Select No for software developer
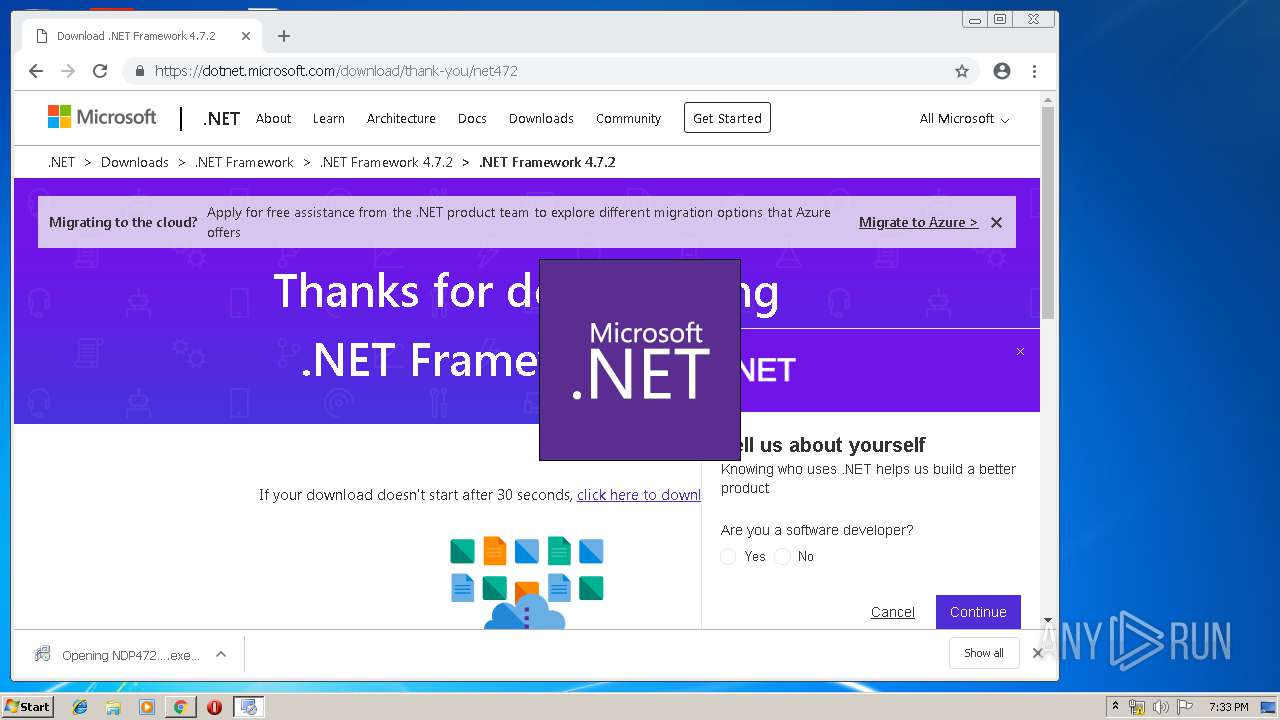The image size is (1280, 720). coord(782,556)
